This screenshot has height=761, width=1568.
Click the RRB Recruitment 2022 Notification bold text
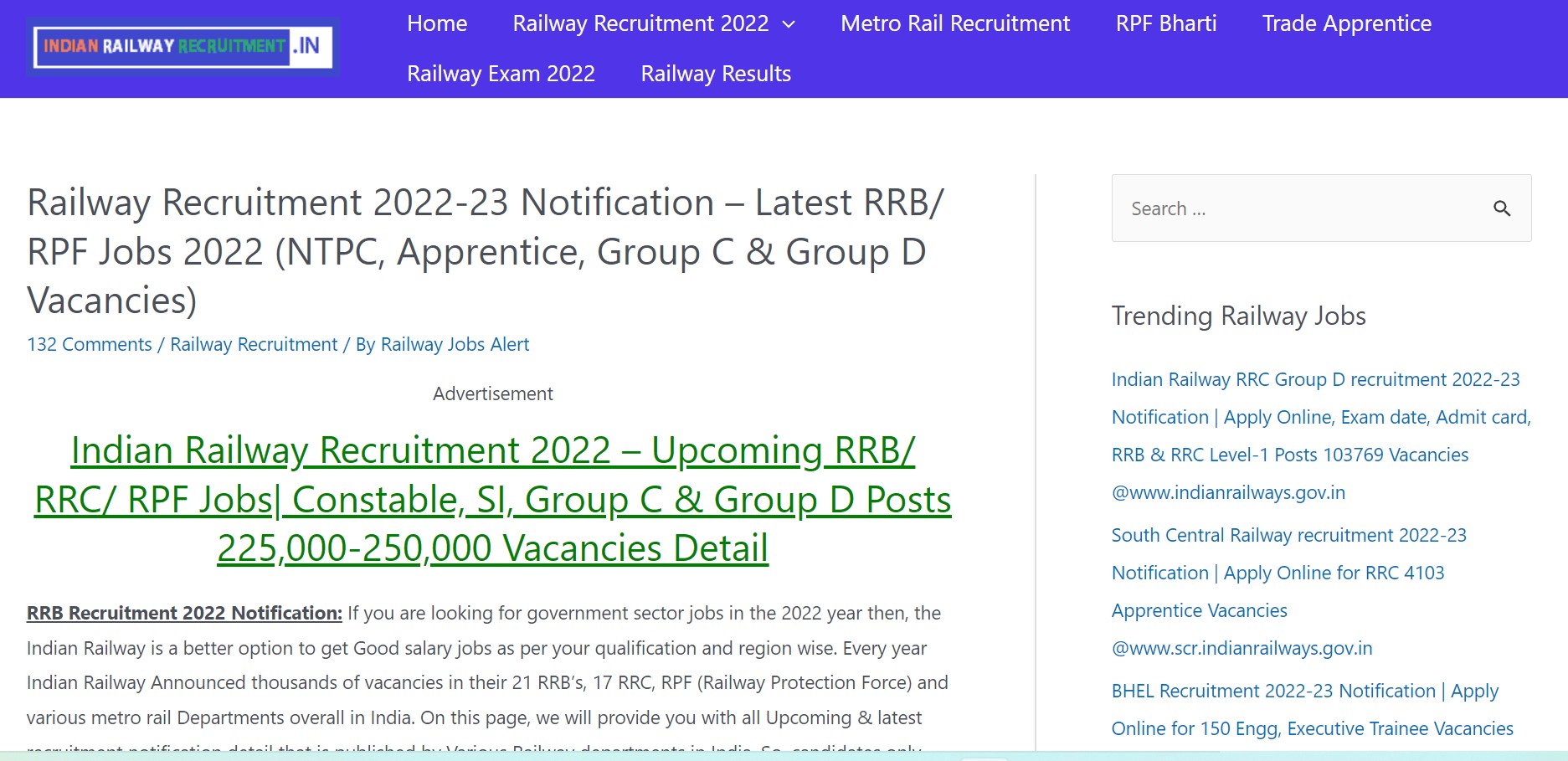coord(184,613)
